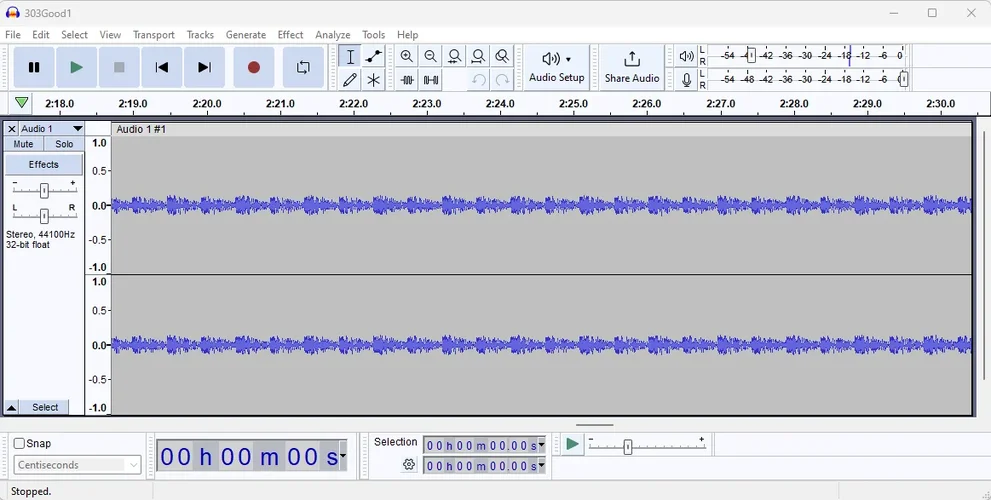Image resolution: width=991 pixels, height=500 pixels.
Task: Click the 2:24.0 timeline mark
Action: (500, 104)
